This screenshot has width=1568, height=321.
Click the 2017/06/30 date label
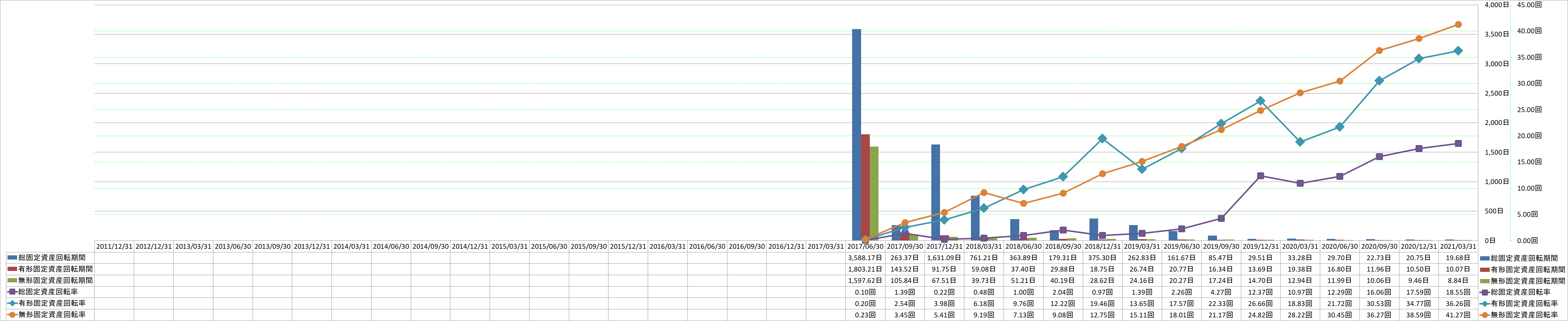click(866, 246)
